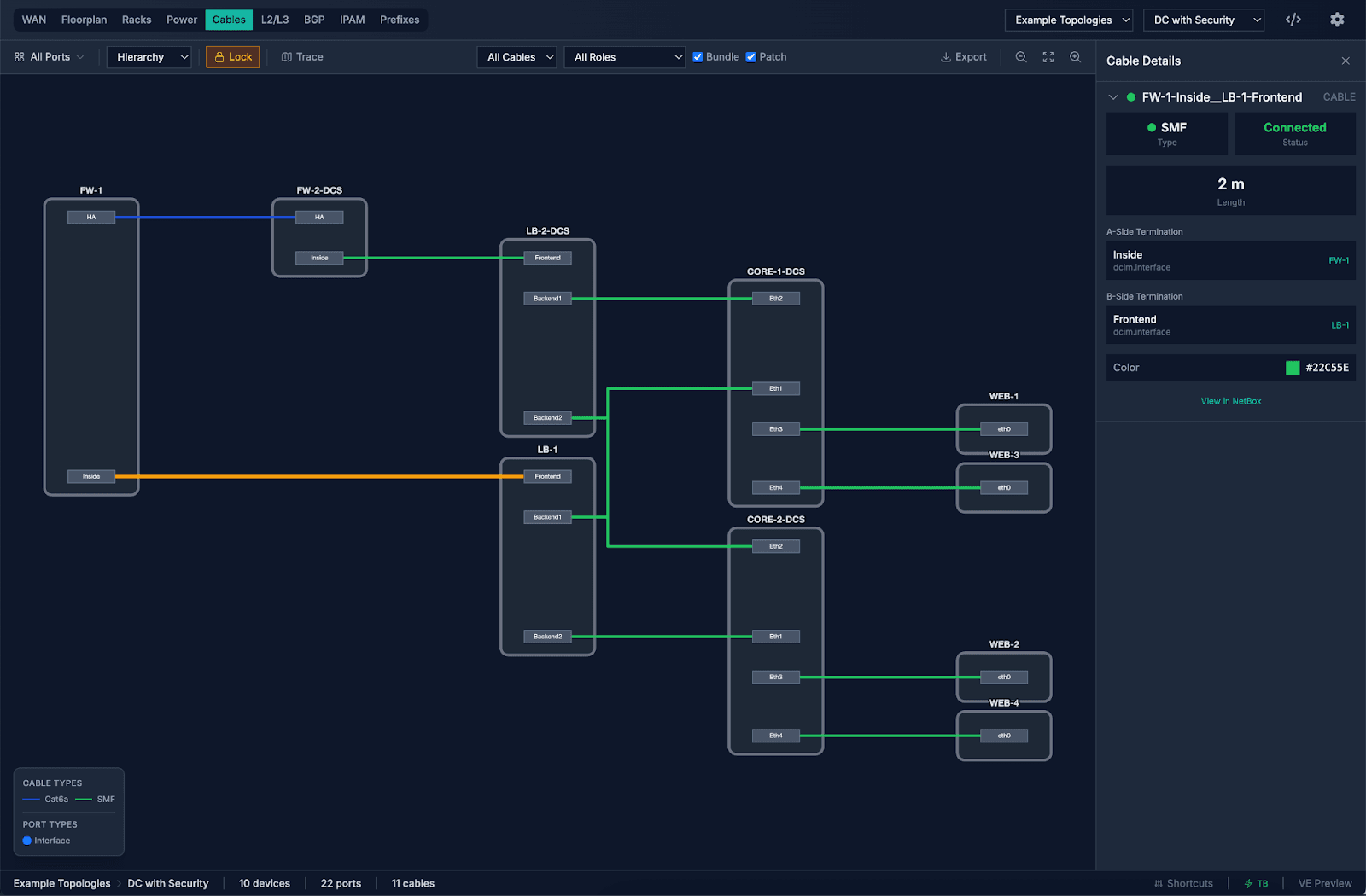Collapse the FW-1-Inside__LB-1-Frontend cable section

pyautogui.click(x=1112, y=97)
